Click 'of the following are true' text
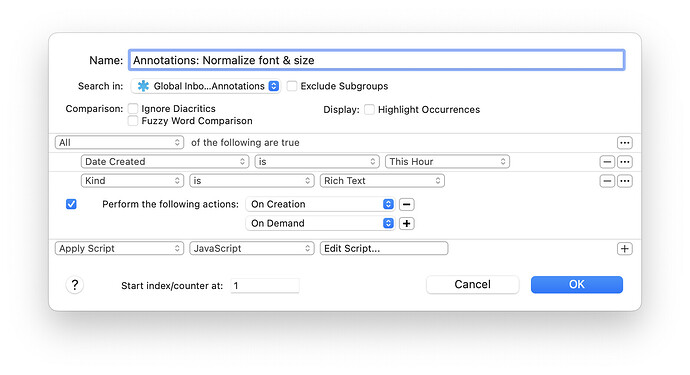Image resolution: width=690 pixels, height=375 pixels. (245, 143)
